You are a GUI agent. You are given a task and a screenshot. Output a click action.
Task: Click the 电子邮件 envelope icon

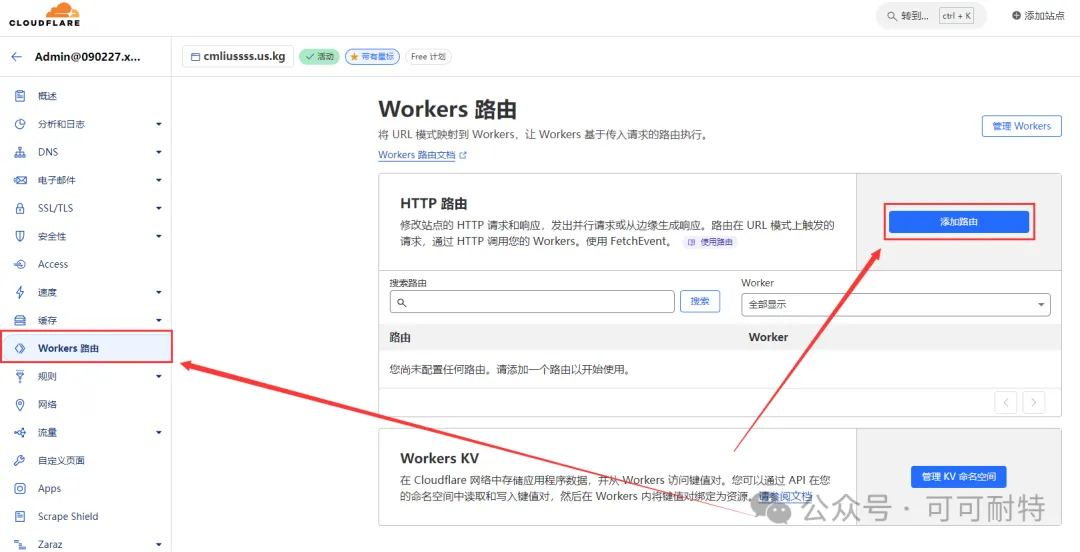point(20,180)
